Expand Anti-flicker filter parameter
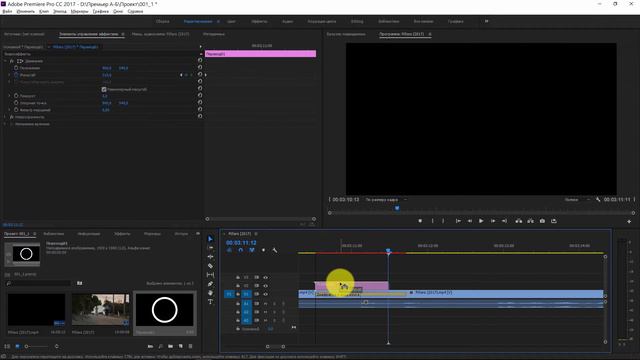Viewport: 640px width, 360px height. 10,110
